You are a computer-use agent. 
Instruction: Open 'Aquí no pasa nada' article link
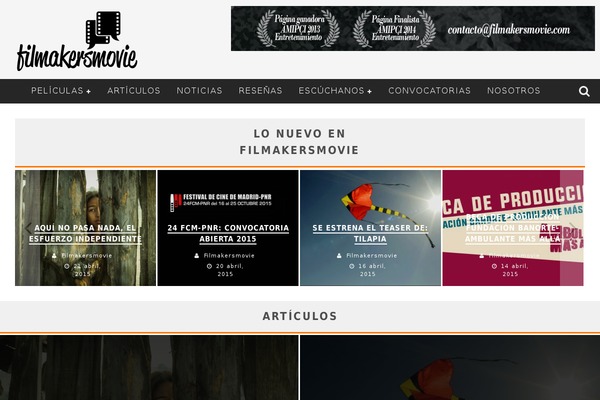pyautogui.click(x=85, y=233)
